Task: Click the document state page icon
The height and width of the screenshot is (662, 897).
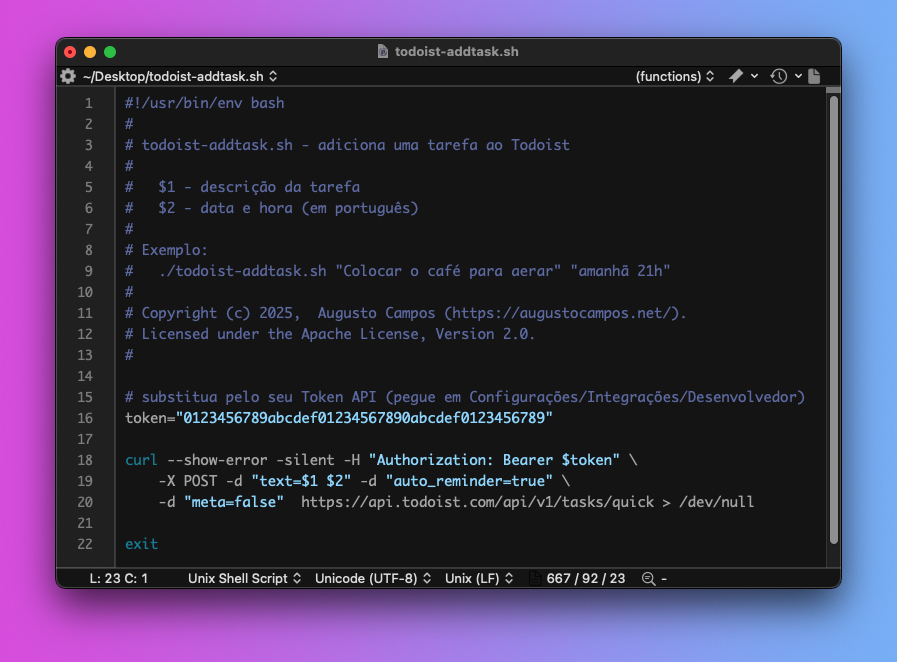Action: [815, 76]
